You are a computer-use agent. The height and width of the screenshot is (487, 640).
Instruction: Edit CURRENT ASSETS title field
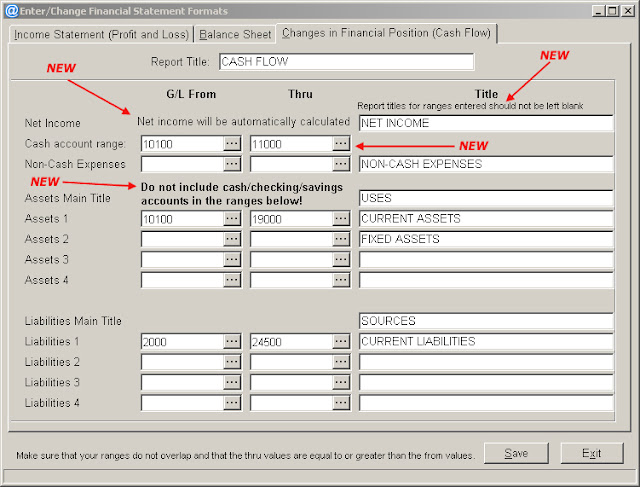(486, 219)
